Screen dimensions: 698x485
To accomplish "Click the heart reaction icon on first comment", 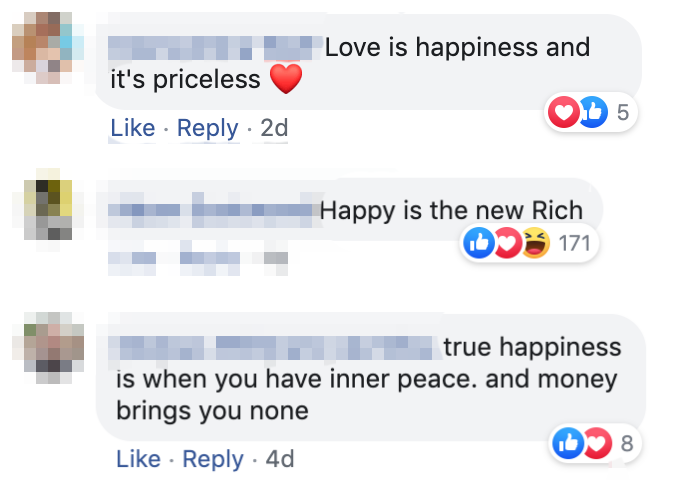I will pyautogui.click(x=563, y=112).
